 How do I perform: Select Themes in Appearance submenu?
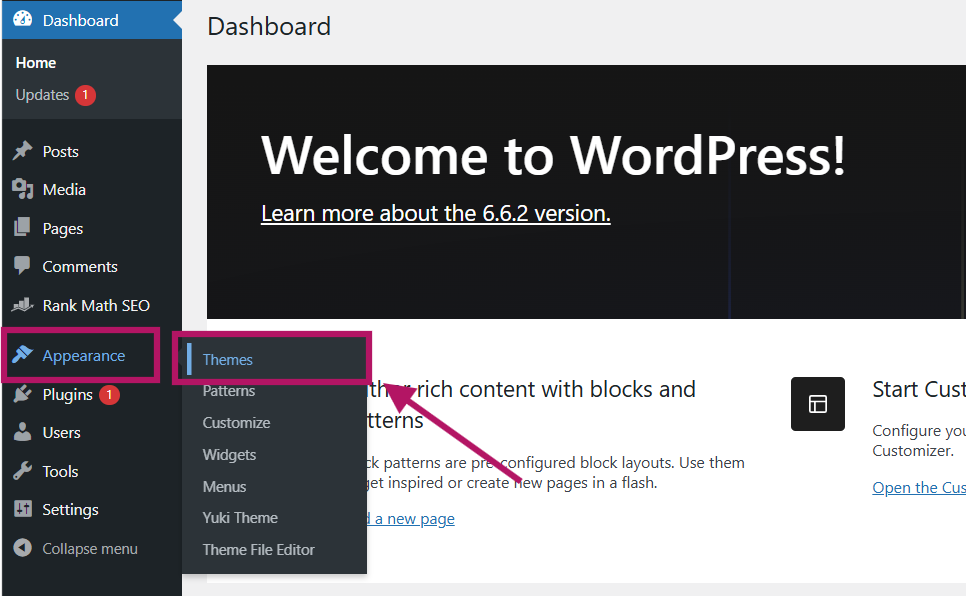click(x=227, y=359)
